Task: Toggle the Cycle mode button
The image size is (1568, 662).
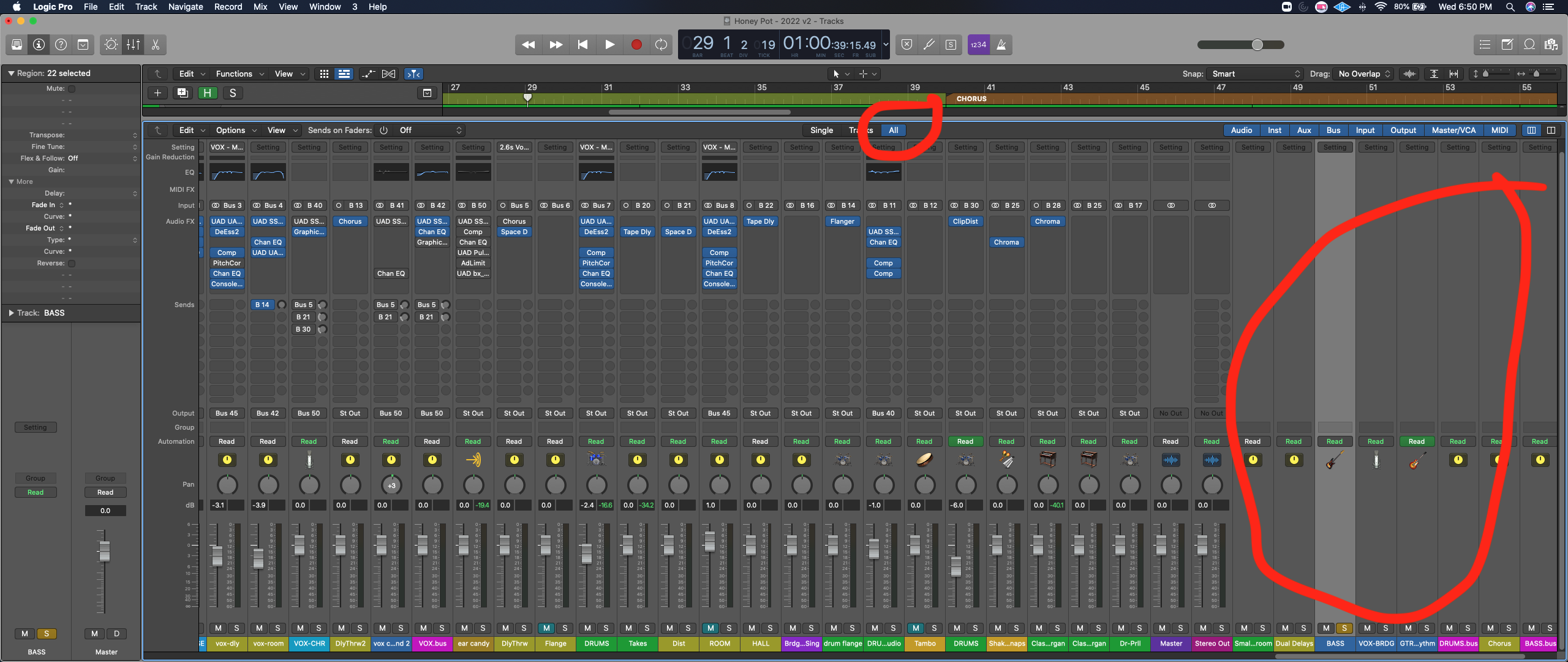Action: point(661,45)
